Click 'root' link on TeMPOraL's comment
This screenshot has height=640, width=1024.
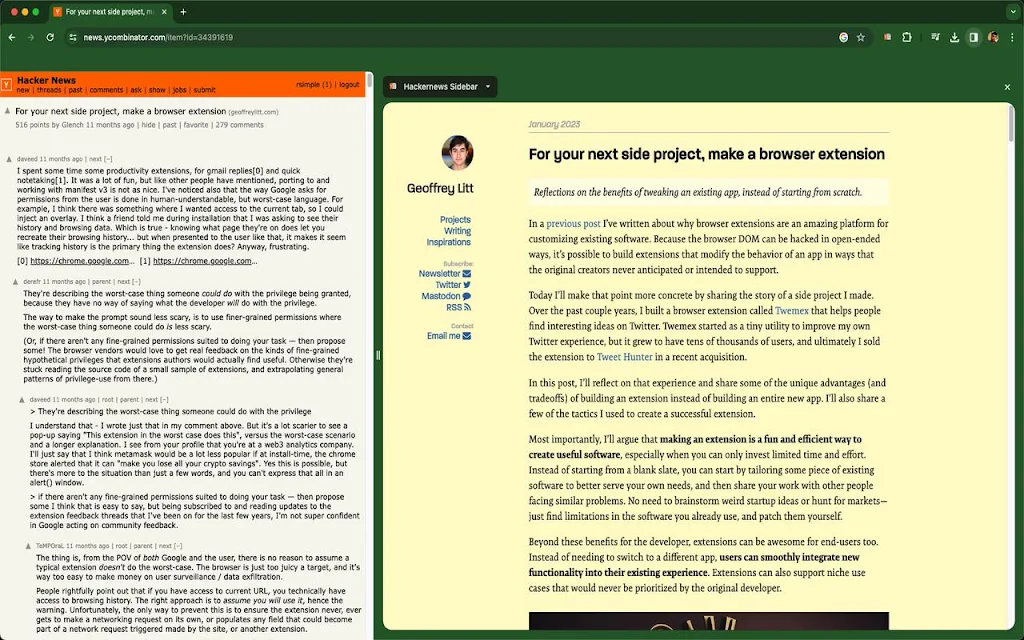[121, 545]
